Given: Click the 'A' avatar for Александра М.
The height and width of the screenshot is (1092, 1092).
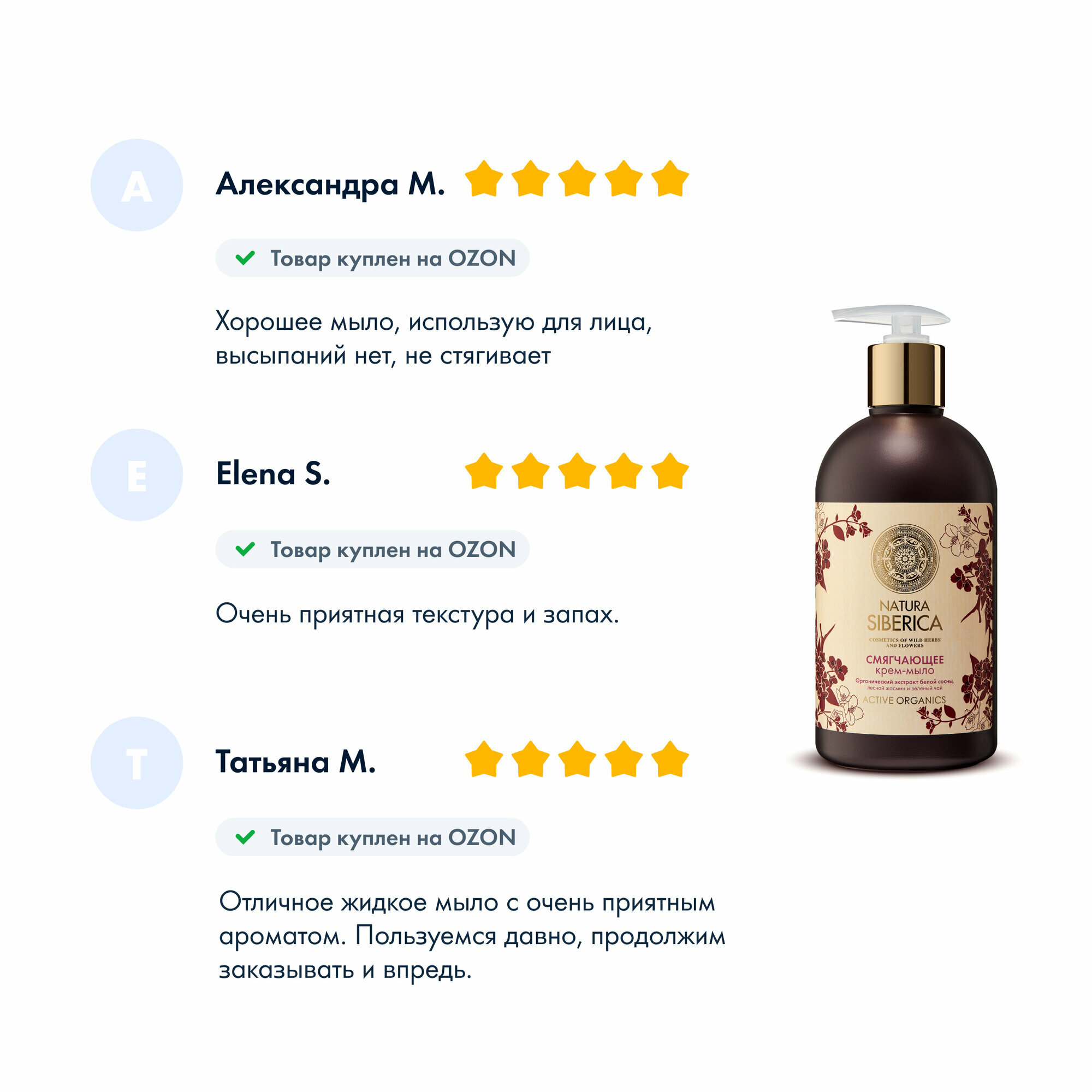Looking at the screenshot, I should tap(137, 185).
